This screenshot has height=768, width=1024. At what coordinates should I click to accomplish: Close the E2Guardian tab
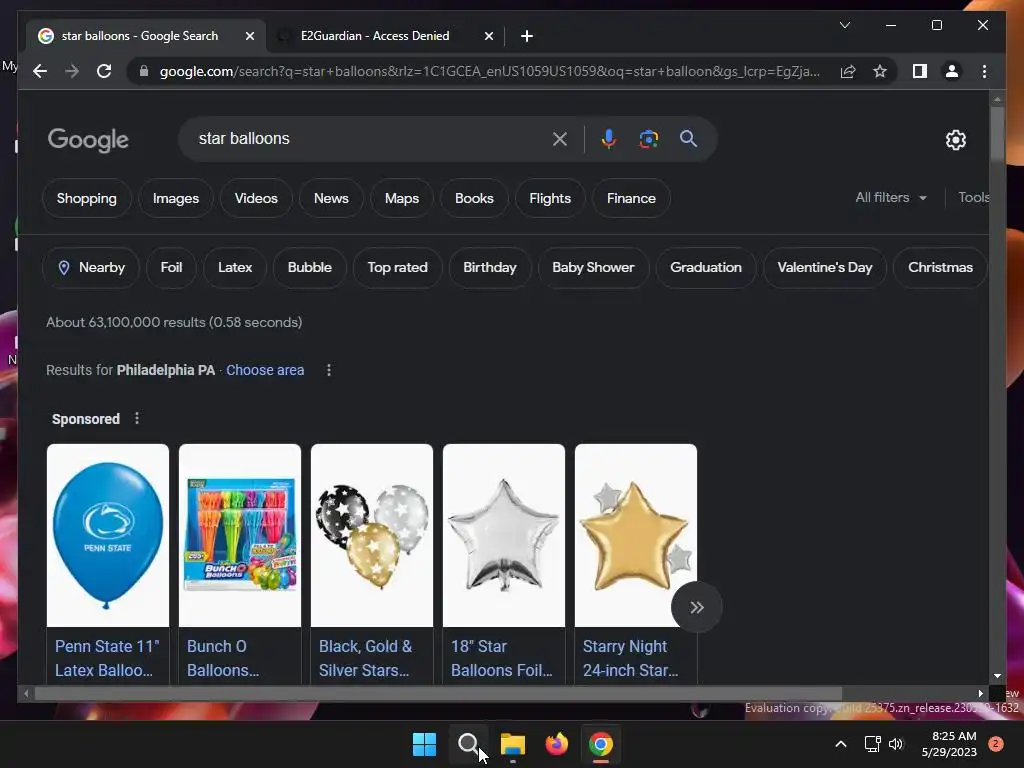coord(488,36)
